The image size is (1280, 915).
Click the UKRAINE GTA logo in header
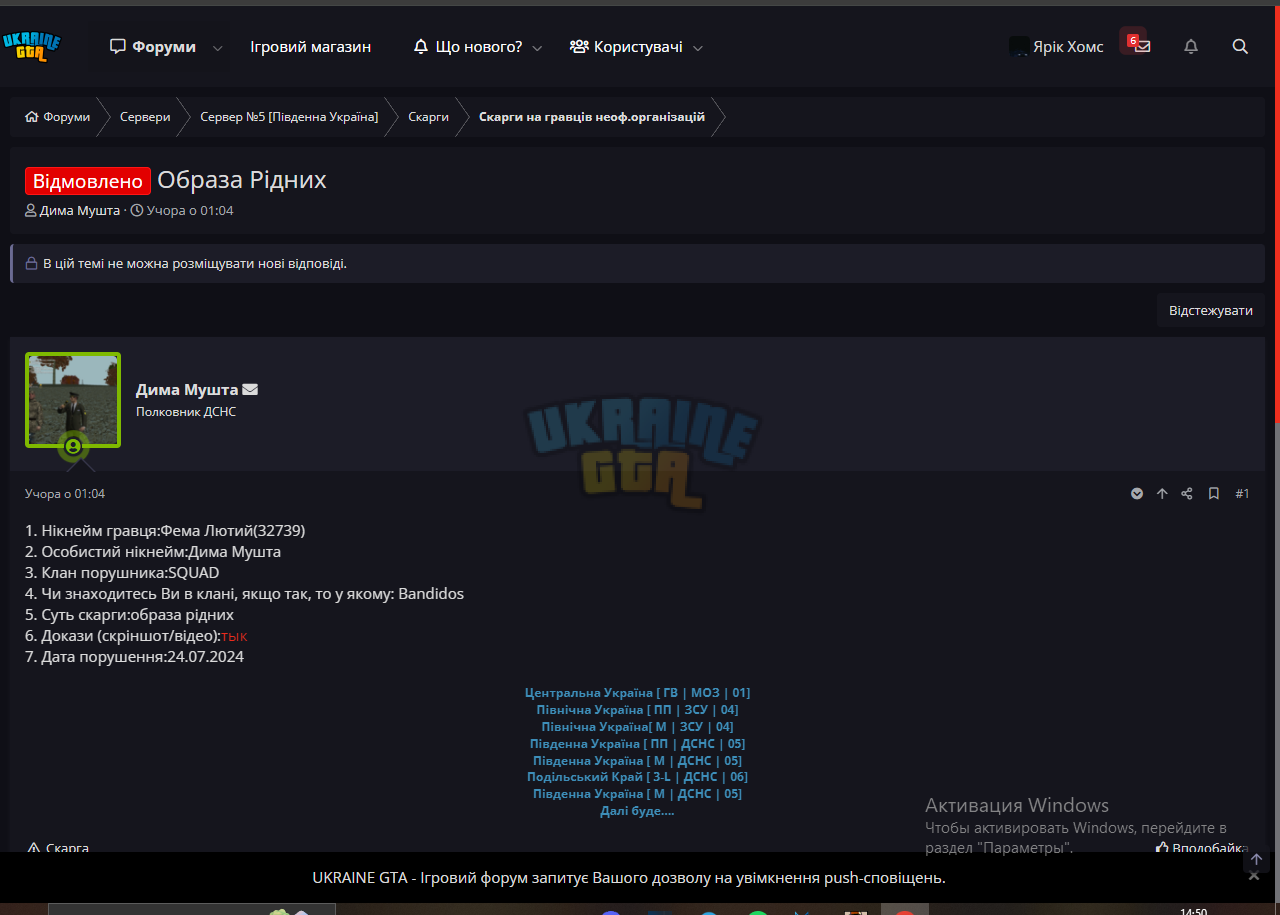click(x=32, y=46)
